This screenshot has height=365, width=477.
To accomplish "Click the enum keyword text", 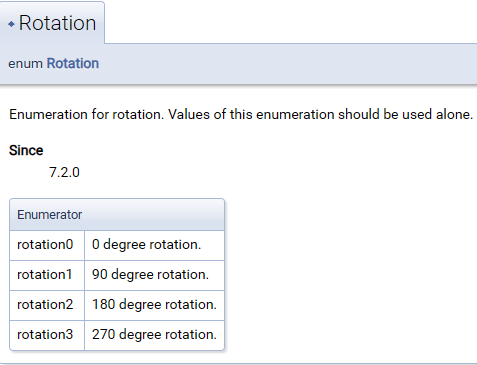I will tap(25, 64).
